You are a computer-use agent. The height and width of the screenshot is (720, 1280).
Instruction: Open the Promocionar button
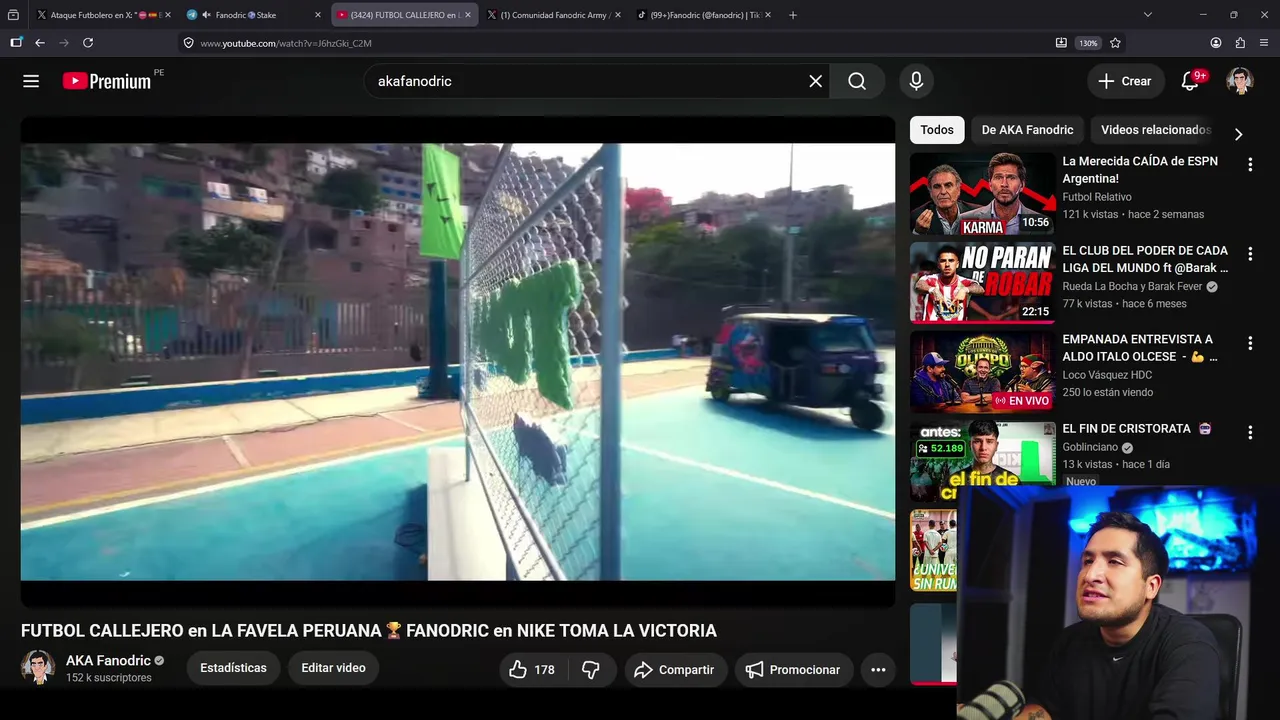point(793,670)
